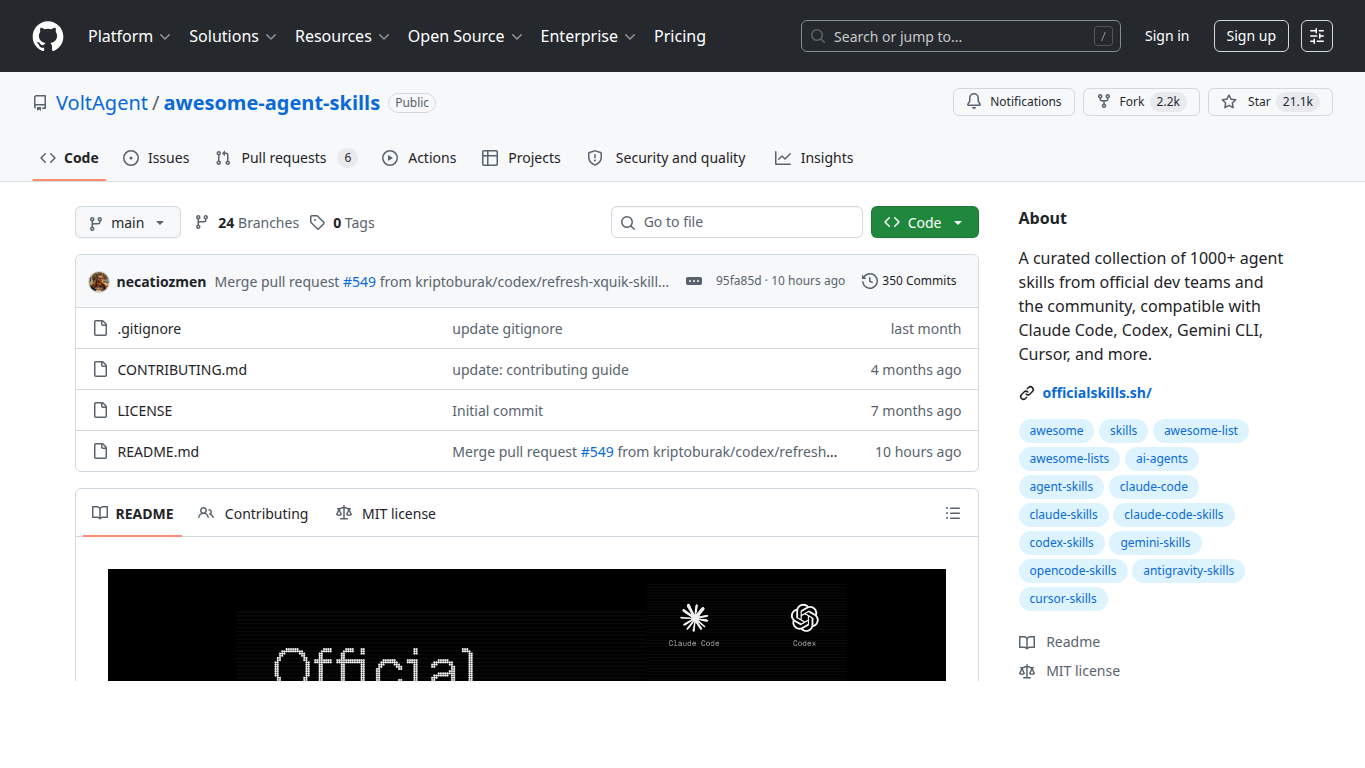The image size is (1365, 768).
Task: Open the Pricing page
Action: coord(680,36)
